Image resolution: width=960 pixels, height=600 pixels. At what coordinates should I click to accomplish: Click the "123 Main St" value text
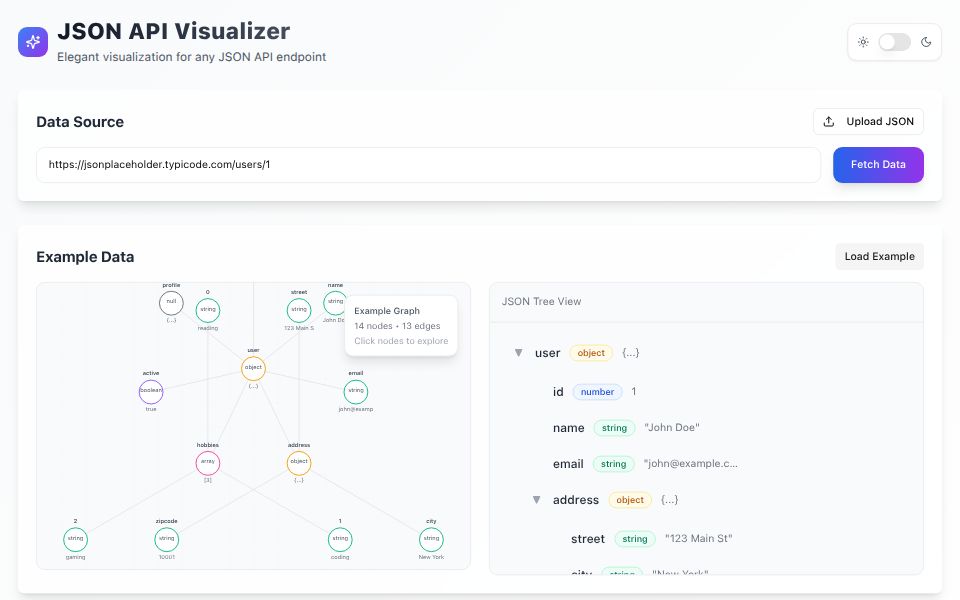699,538
